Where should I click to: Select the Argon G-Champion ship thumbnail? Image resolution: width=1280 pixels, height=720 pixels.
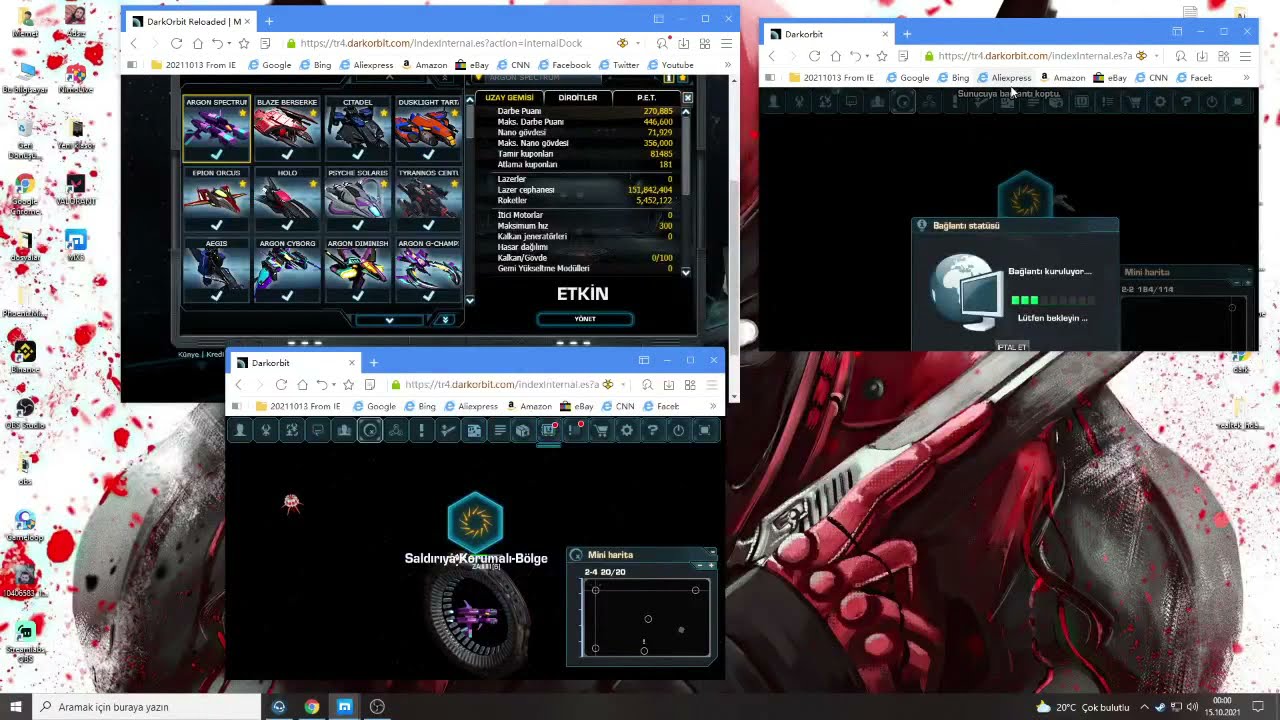(428, 270)
